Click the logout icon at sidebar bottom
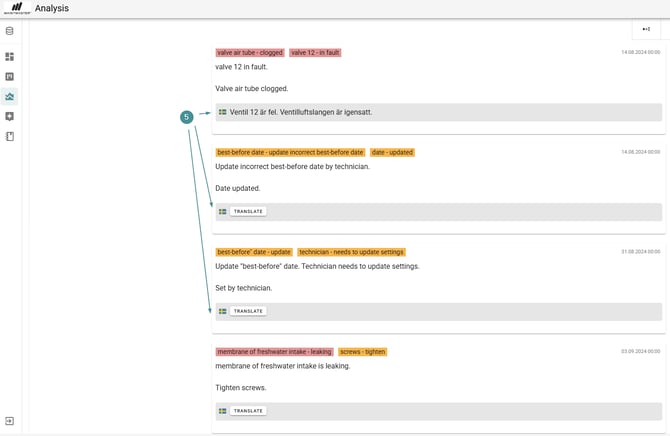This screenshot has height=436, width=670. pos(10,421)
